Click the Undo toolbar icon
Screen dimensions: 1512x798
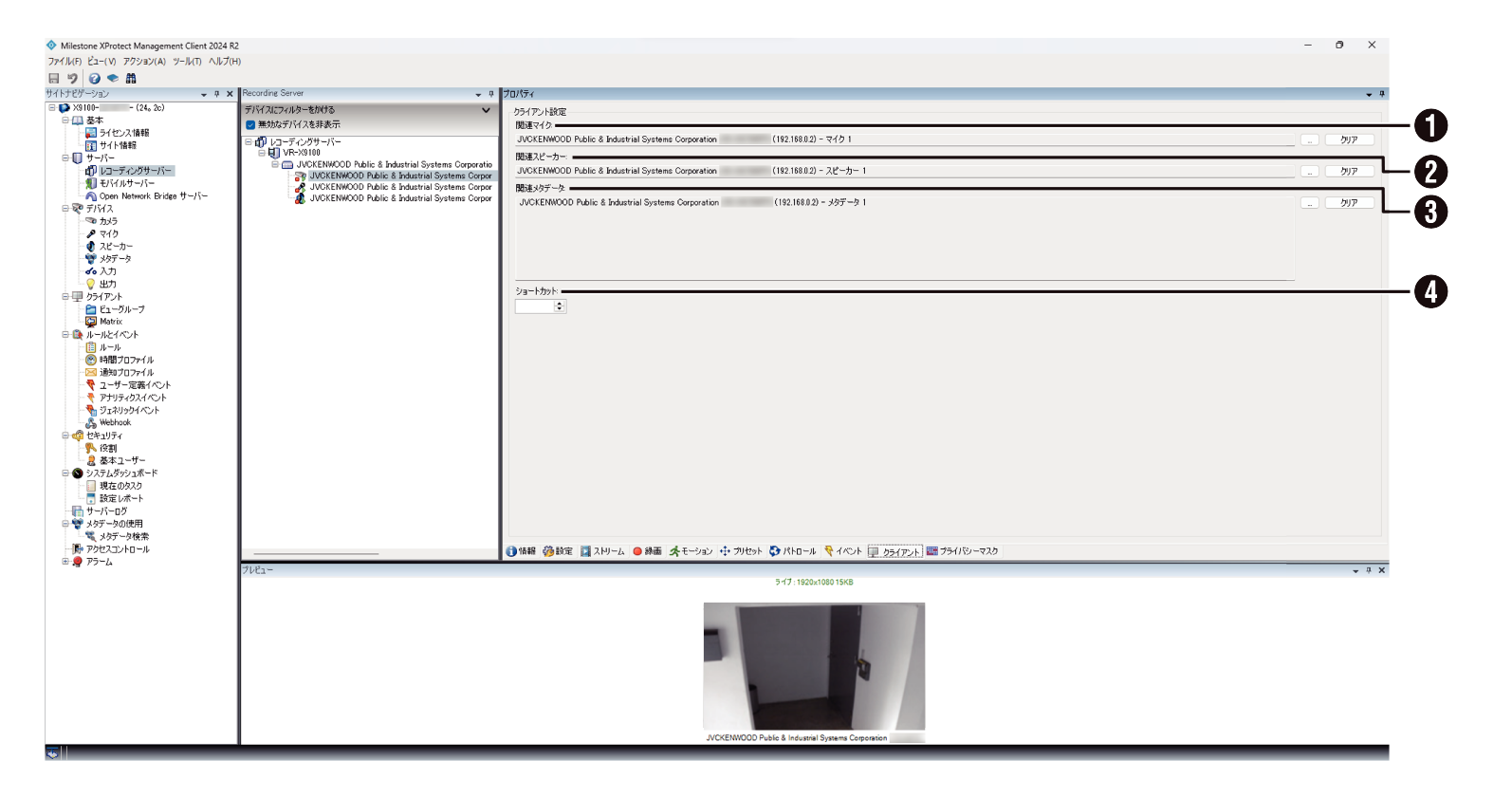tap(72, 79)
